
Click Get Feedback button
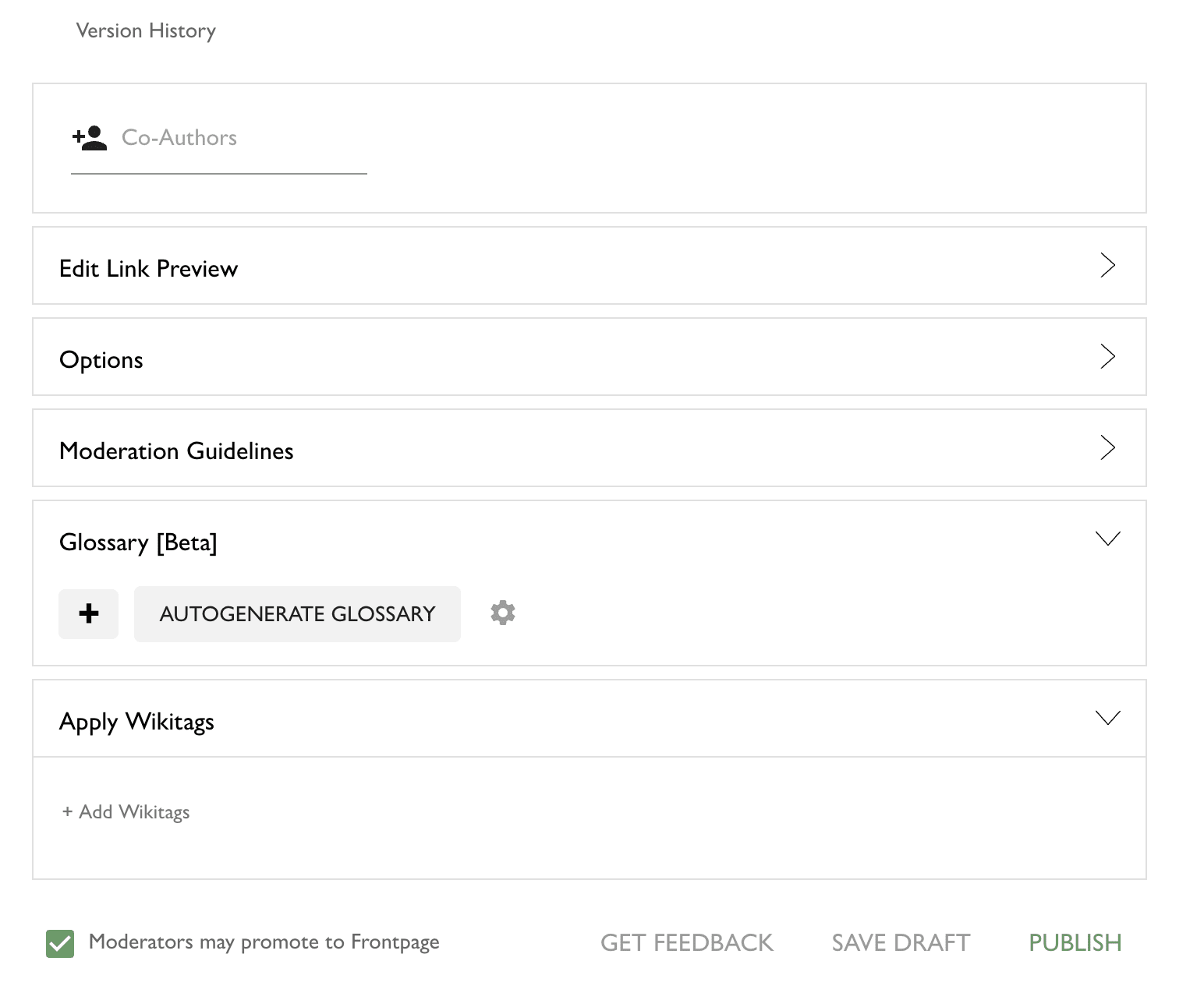click(686, 943)
